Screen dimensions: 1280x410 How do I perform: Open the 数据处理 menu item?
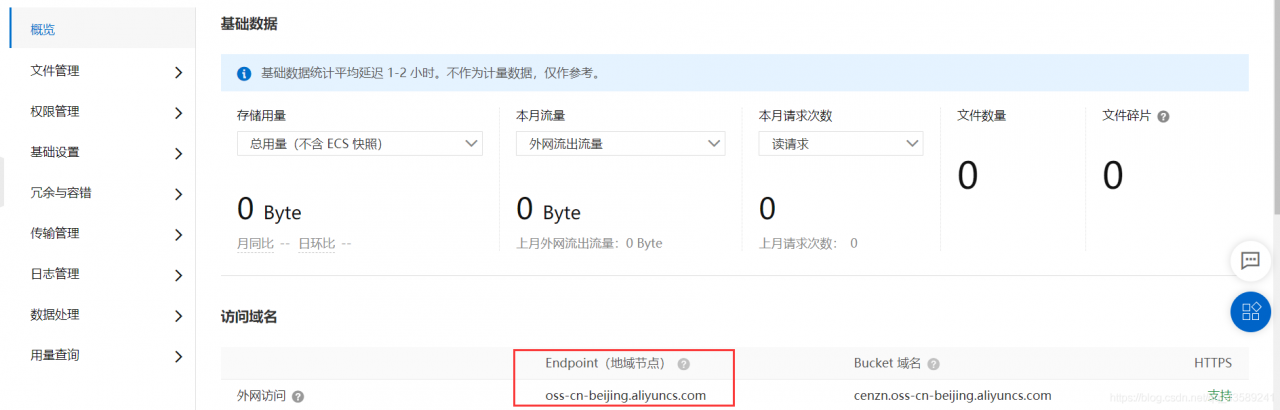(55, 315)
